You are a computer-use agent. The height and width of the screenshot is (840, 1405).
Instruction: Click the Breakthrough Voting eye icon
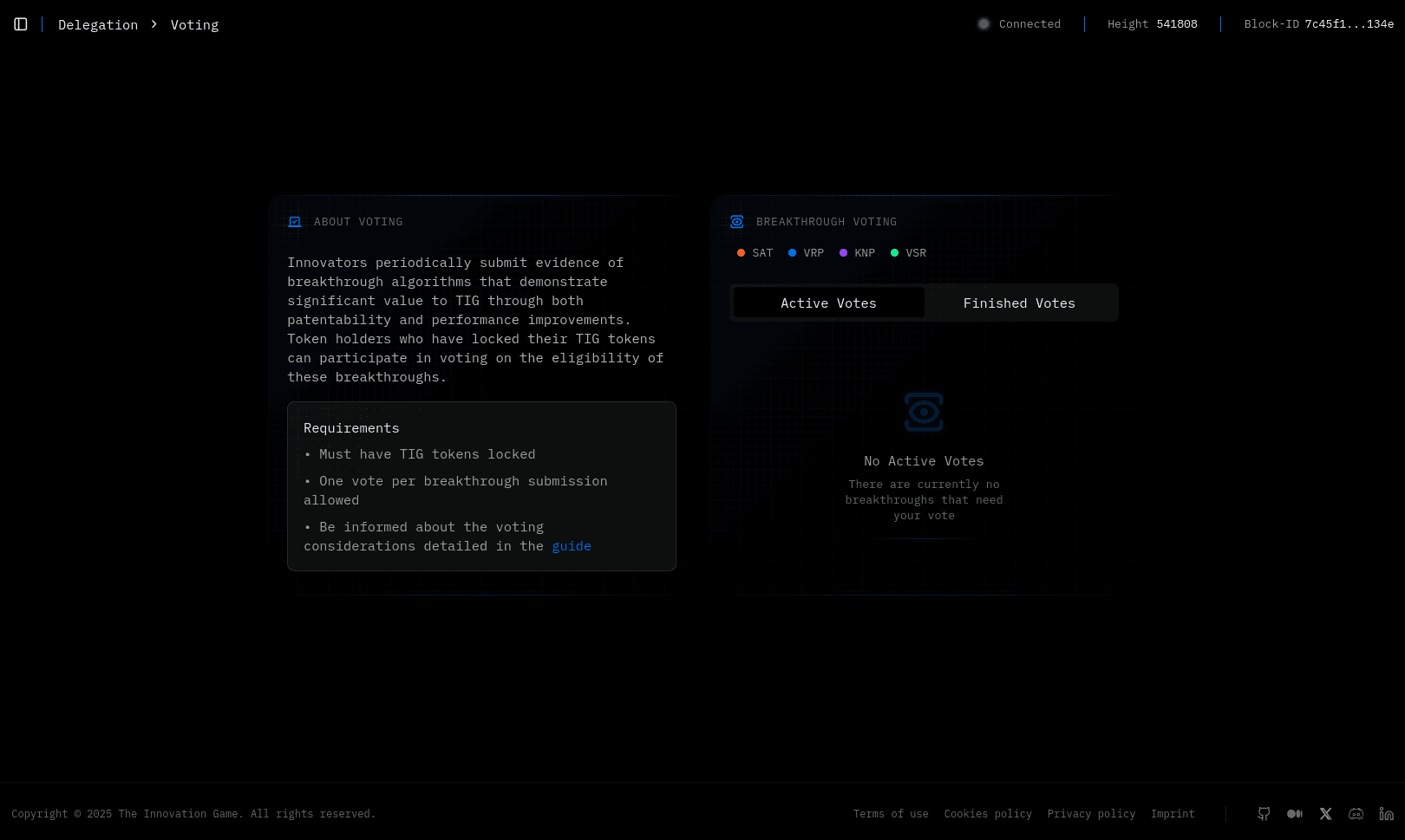737,222
